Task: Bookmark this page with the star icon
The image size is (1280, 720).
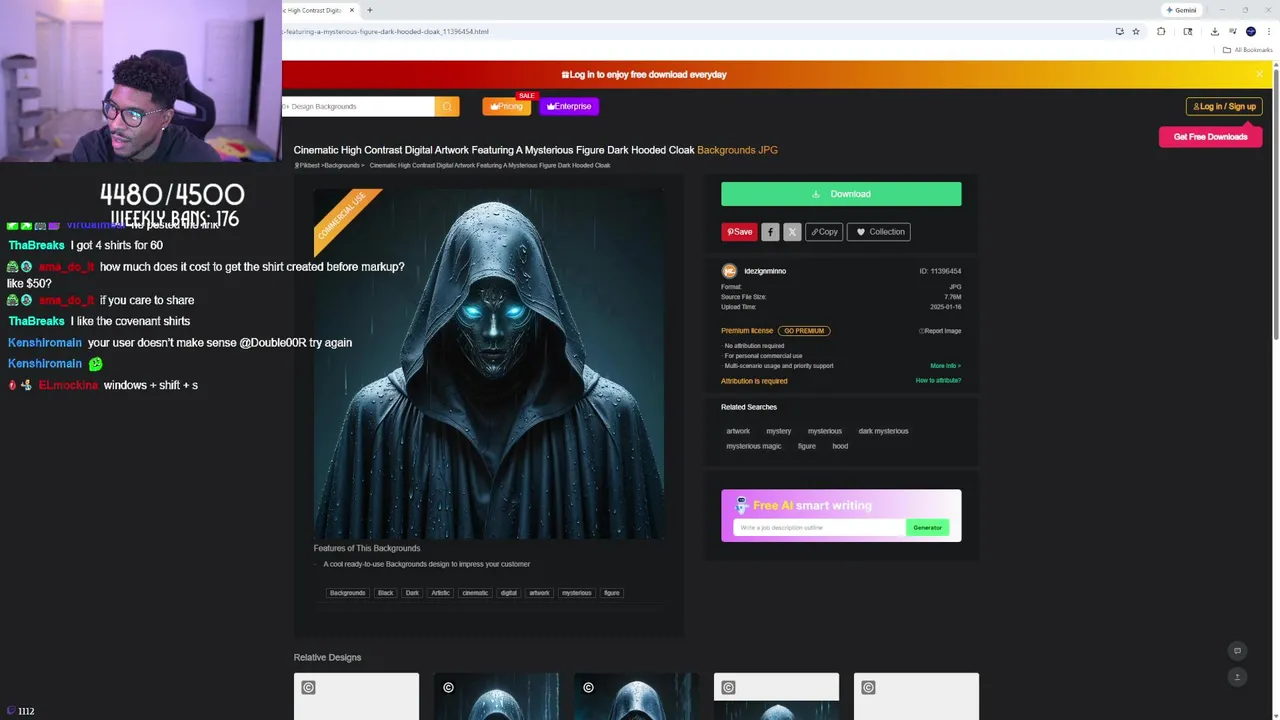Action: pos(1136,31)
